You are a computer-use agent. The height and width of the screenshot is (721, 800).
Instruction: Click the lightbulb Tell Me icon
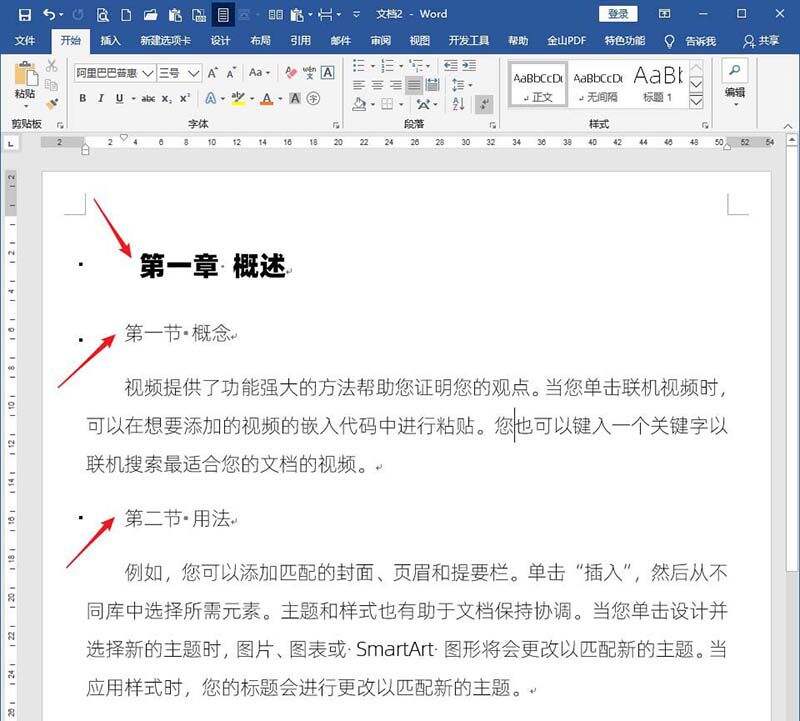coord(669,41)
